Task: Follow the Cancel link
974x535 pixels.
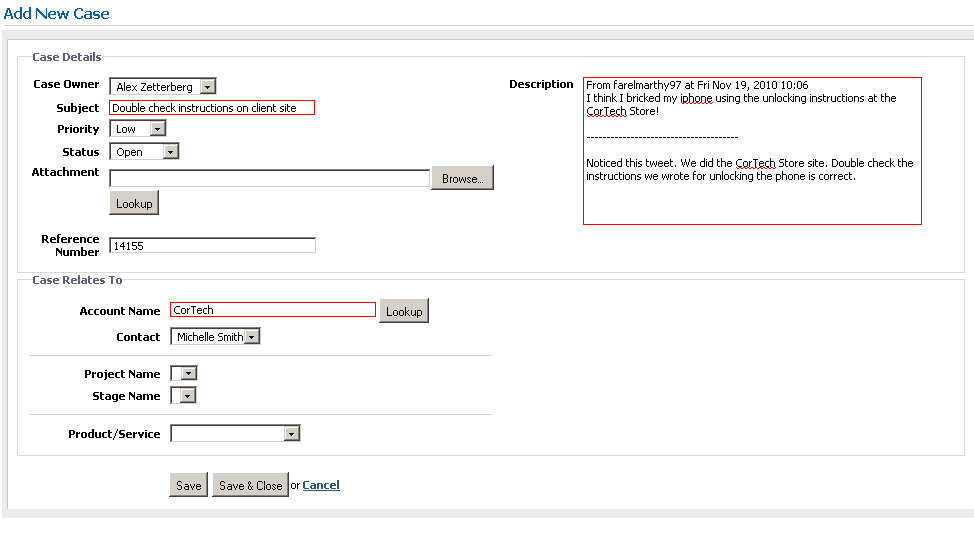Action: click(321, 485)
